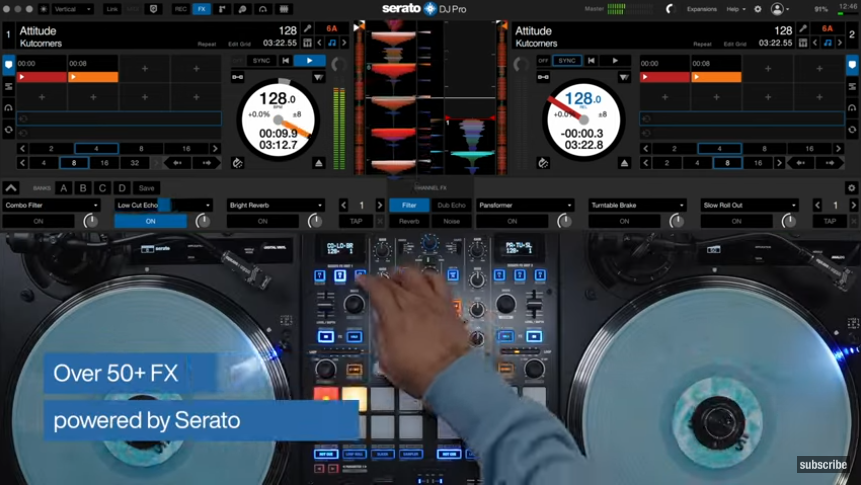Adjust the Combo Filter depth knob
The width and height of the screenshot is (861, 485).
[91, 221]
